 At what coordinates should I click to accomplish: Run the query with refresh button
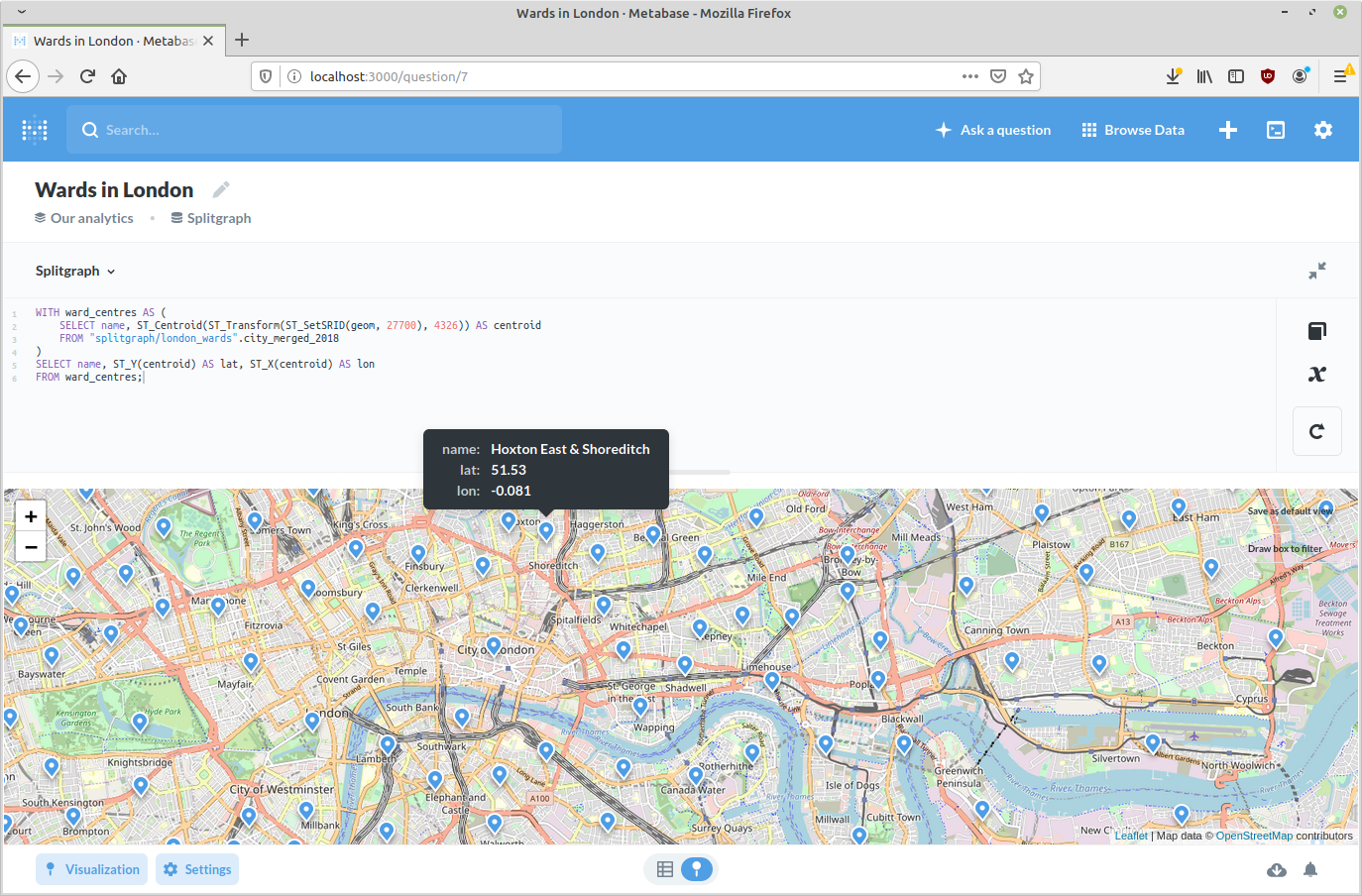[x=1317, y=431]
